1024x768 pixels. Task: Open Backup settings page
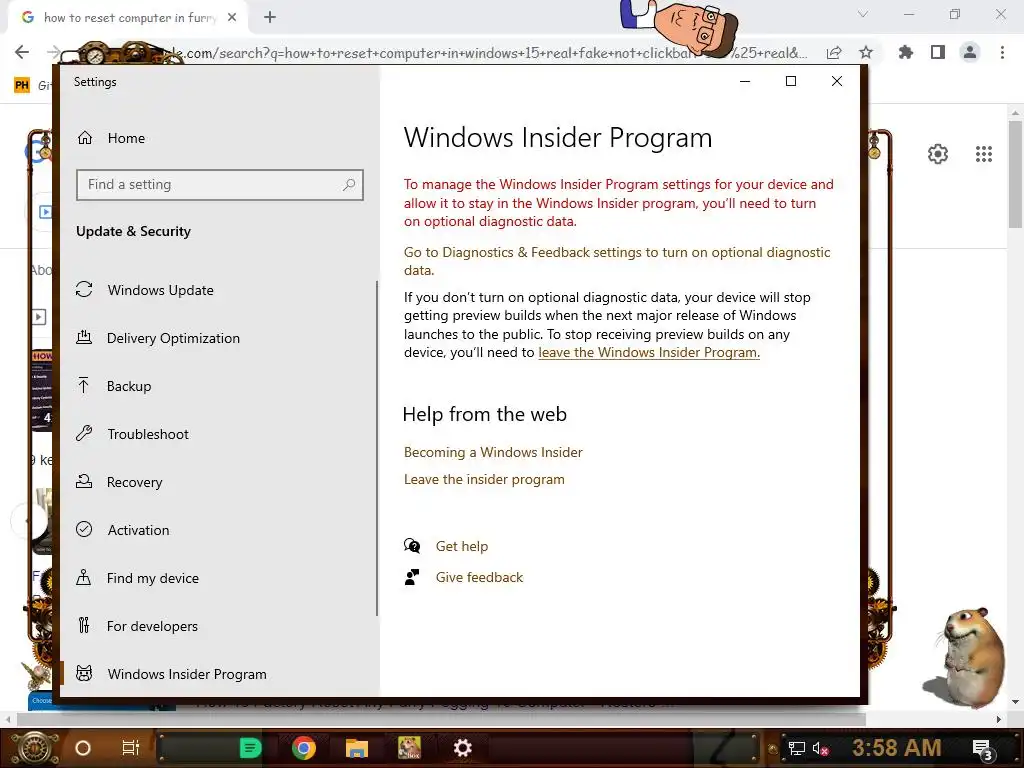tap(129, 386)
